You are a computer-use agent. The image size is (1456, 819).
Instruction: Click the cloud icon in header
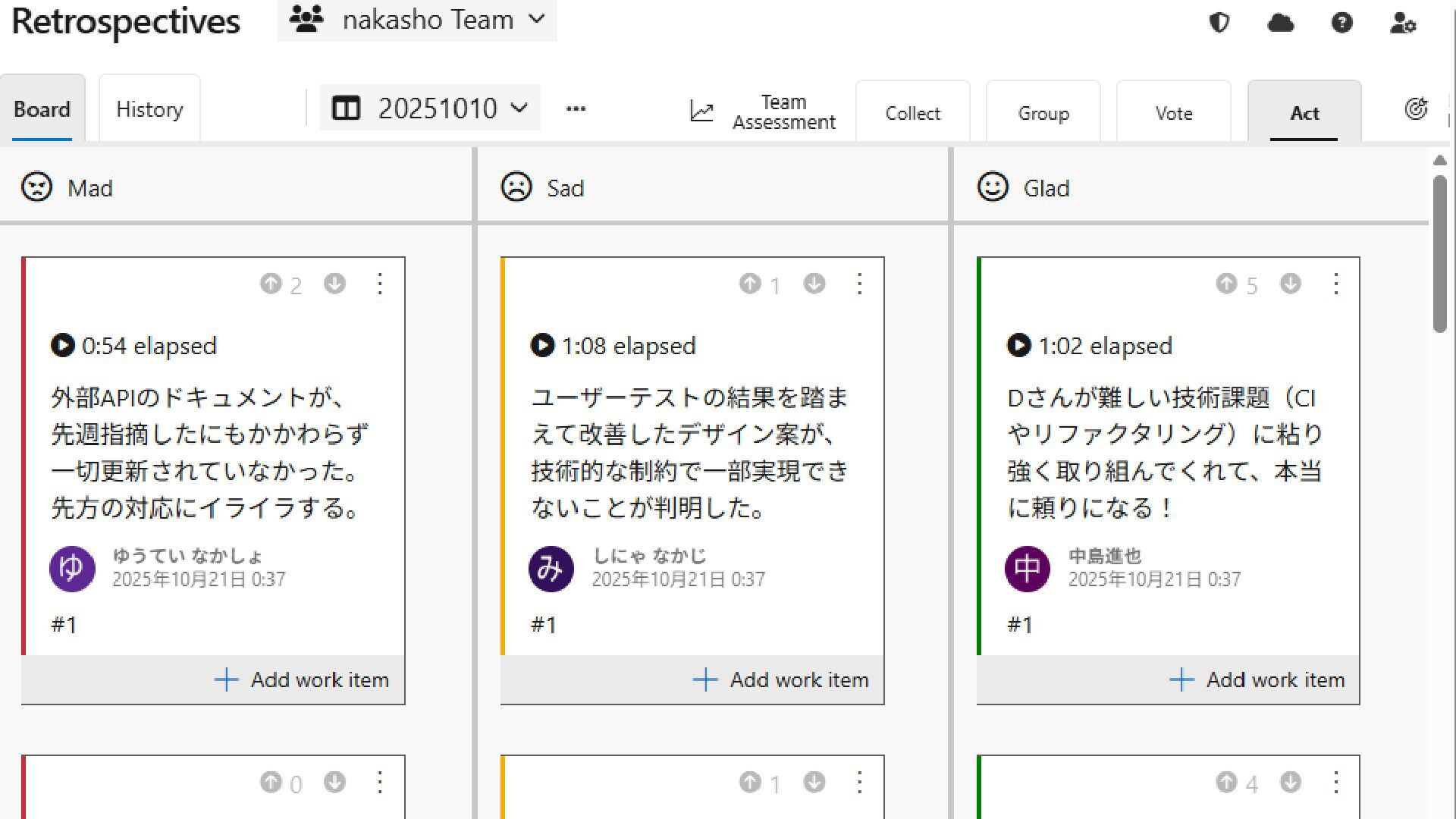pos(1280,23)
